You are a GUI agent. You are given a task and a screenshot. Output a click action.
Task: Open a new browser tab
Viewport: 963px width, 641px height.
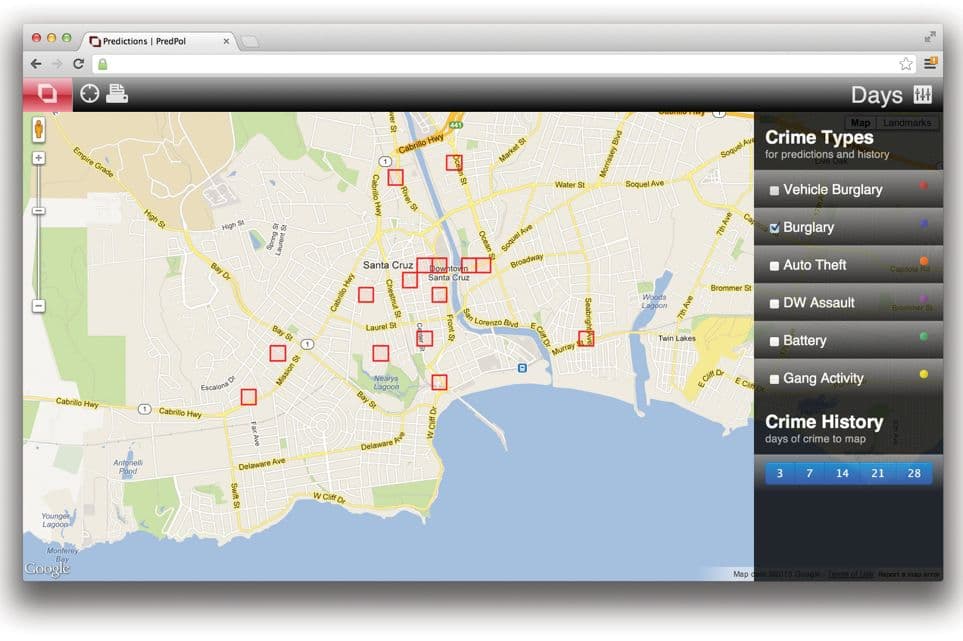pos(250,42)
